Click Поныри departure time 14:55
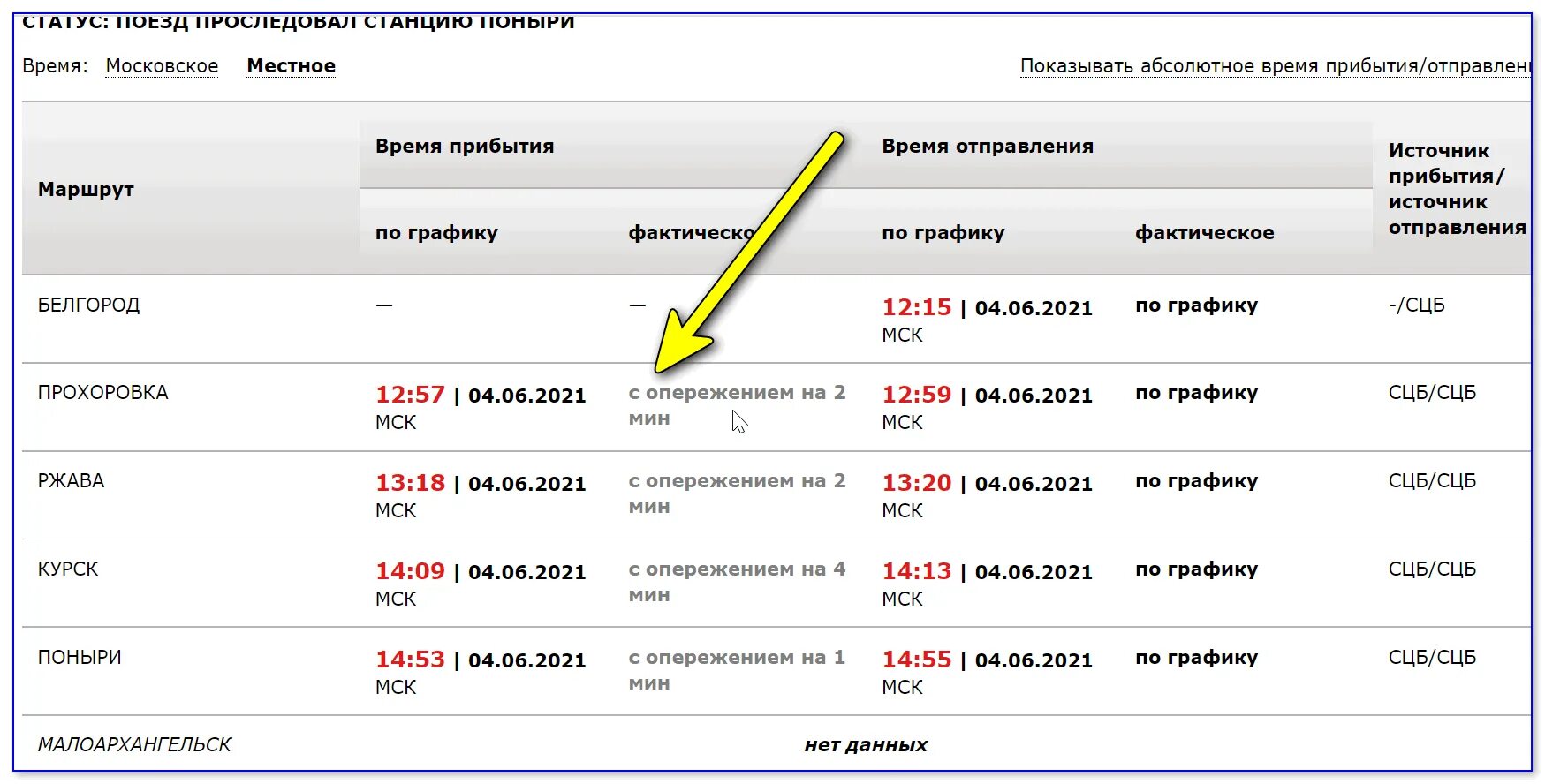Image resolution: width=1545 pixels, height=784 pixels. pos(917,660)
